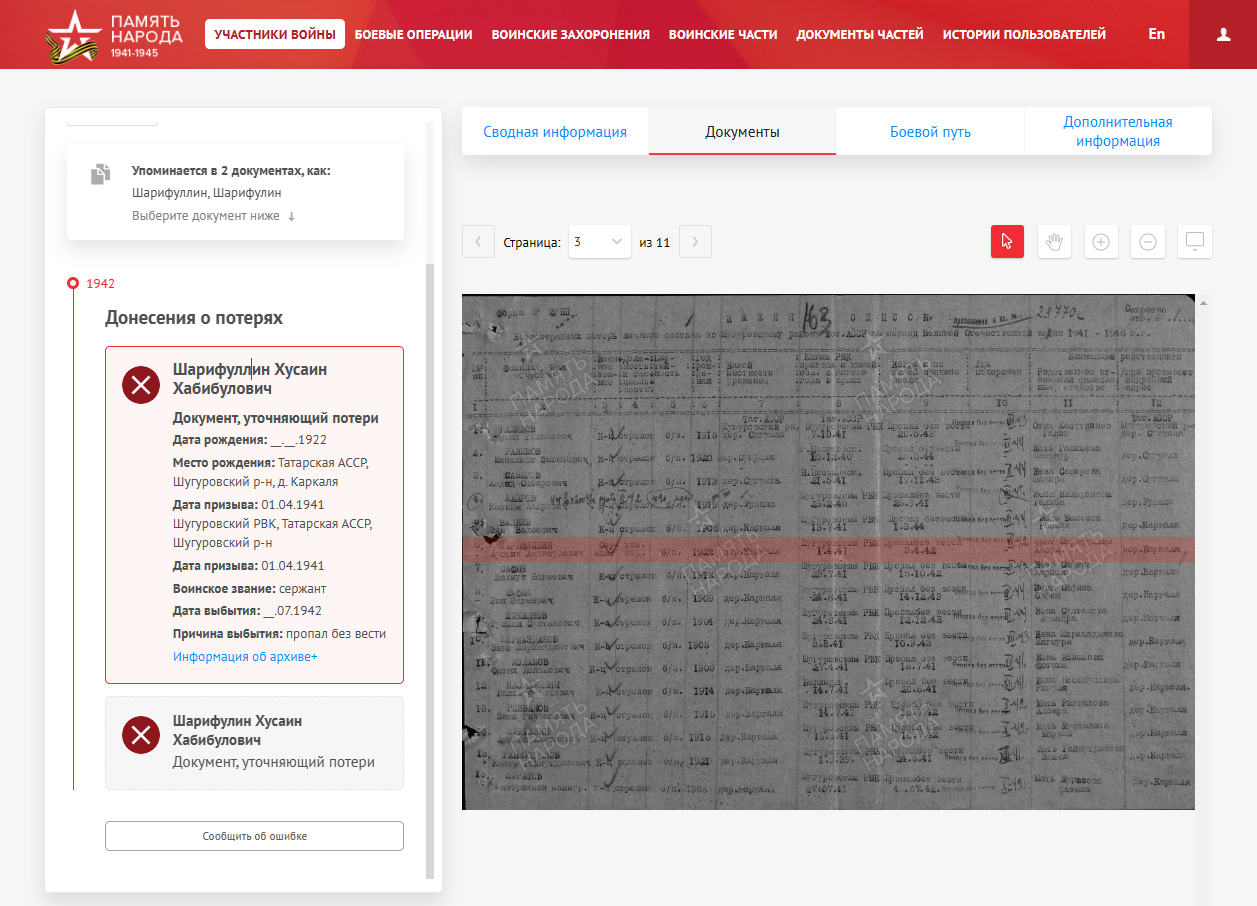Open fullscreen view of the document

pyautogui.click(x=1195, y=242)
